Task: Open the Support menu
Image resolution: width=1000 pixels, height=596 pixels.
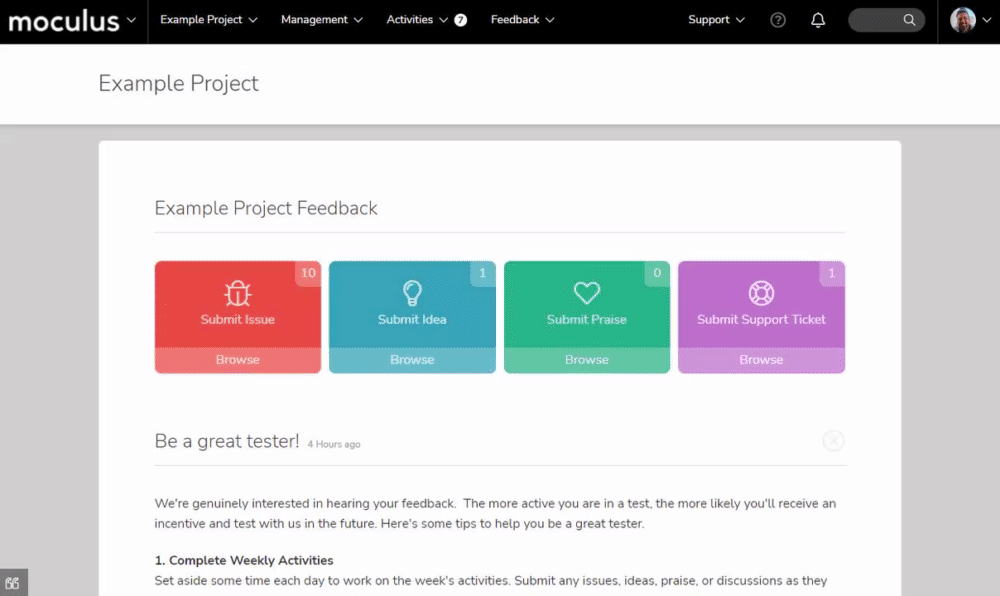Action: point(716,20)
